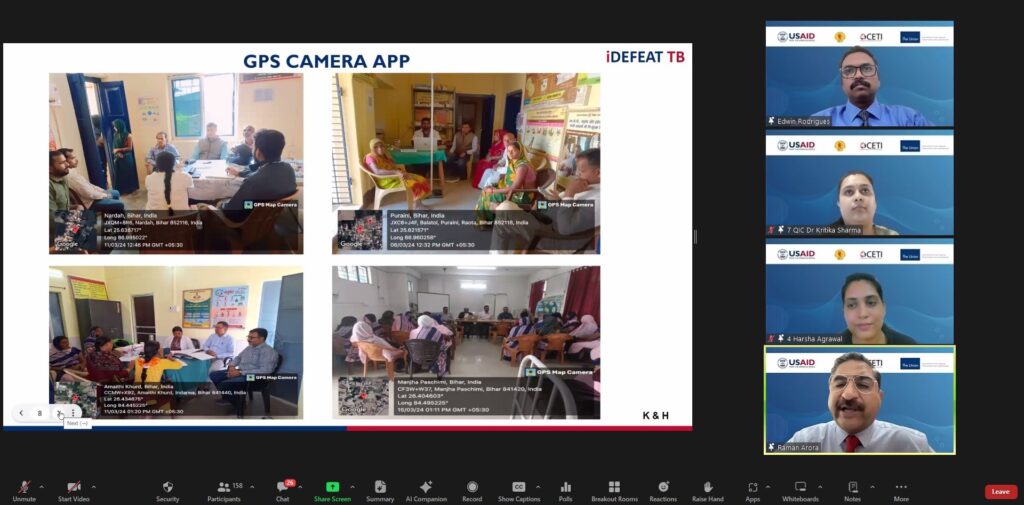The width and height of the screenshot is (1024, 505).
Task: Open the Chat panel
Action: (x=282, y=489)
